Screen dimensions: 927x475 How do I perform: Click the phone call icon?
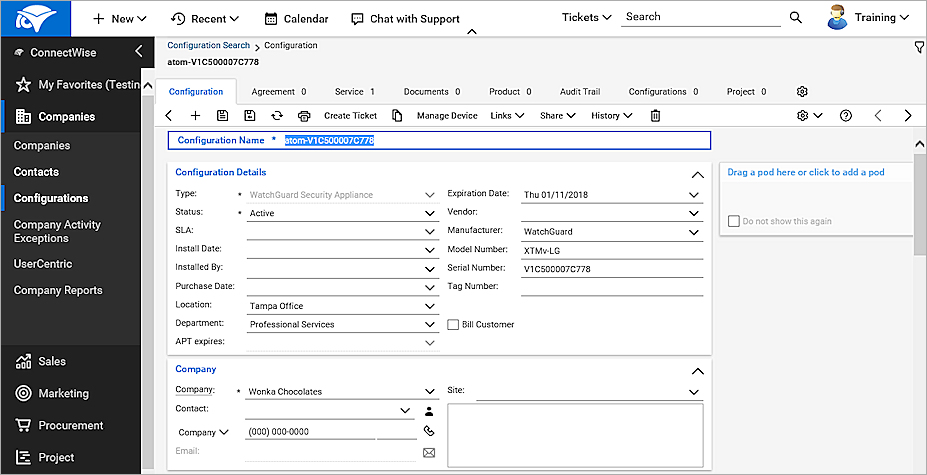pos(429,432)
